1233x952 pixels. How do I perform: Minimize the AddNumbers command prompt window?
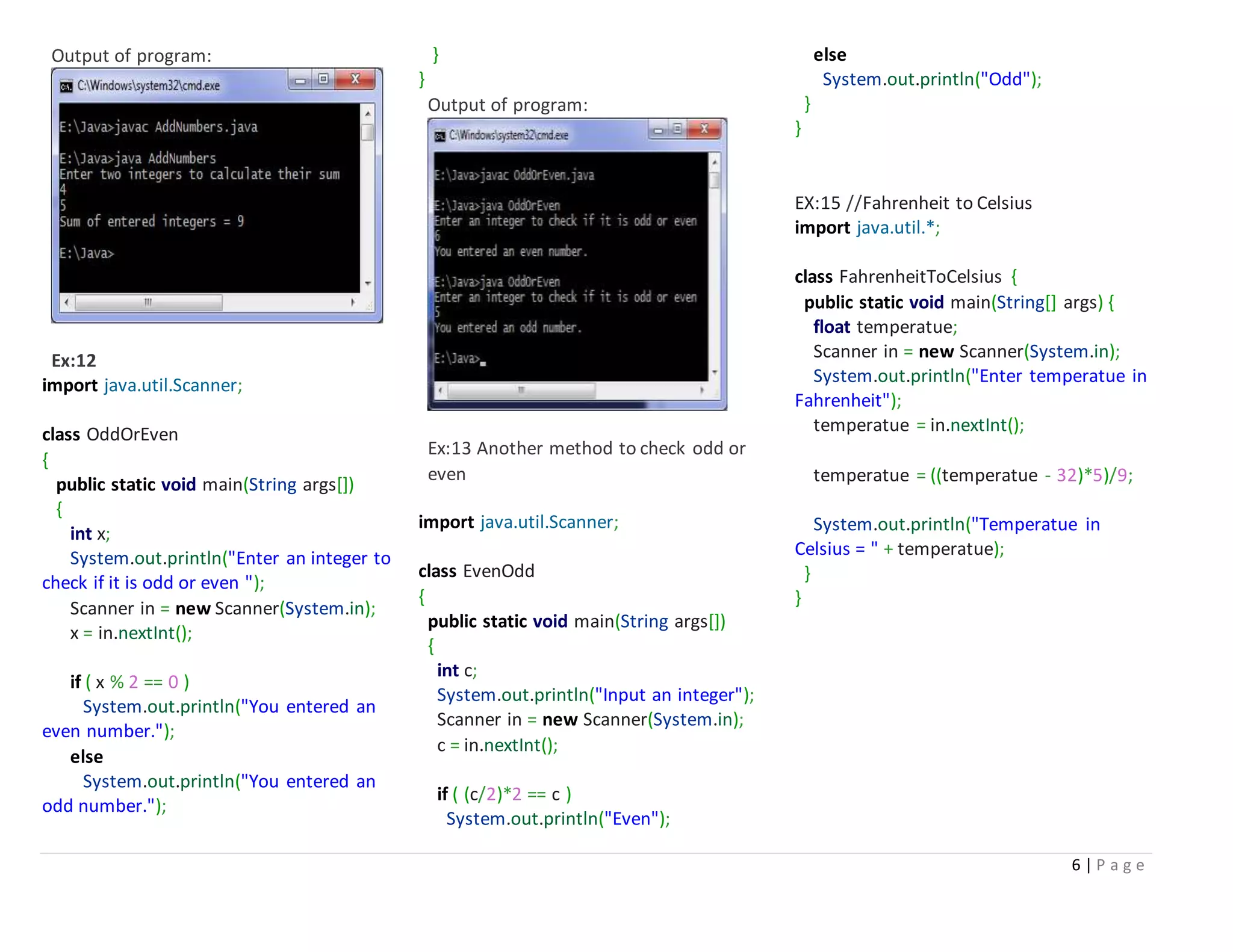(x=299, y=80)
